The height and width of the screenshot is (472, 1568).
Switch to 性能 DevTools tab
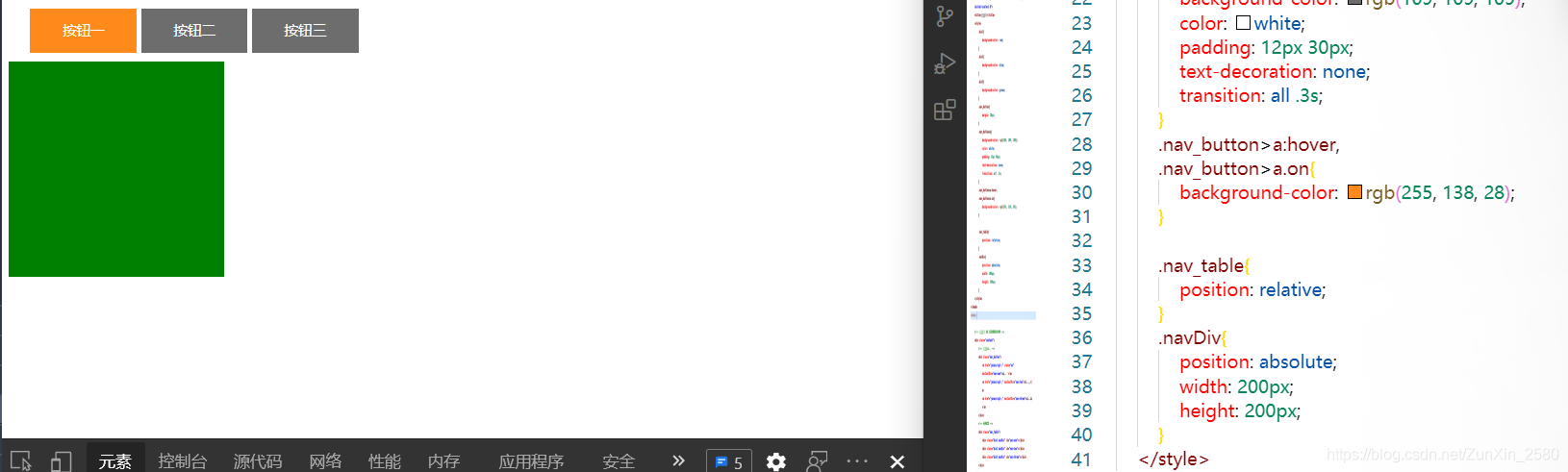(385, 461)
